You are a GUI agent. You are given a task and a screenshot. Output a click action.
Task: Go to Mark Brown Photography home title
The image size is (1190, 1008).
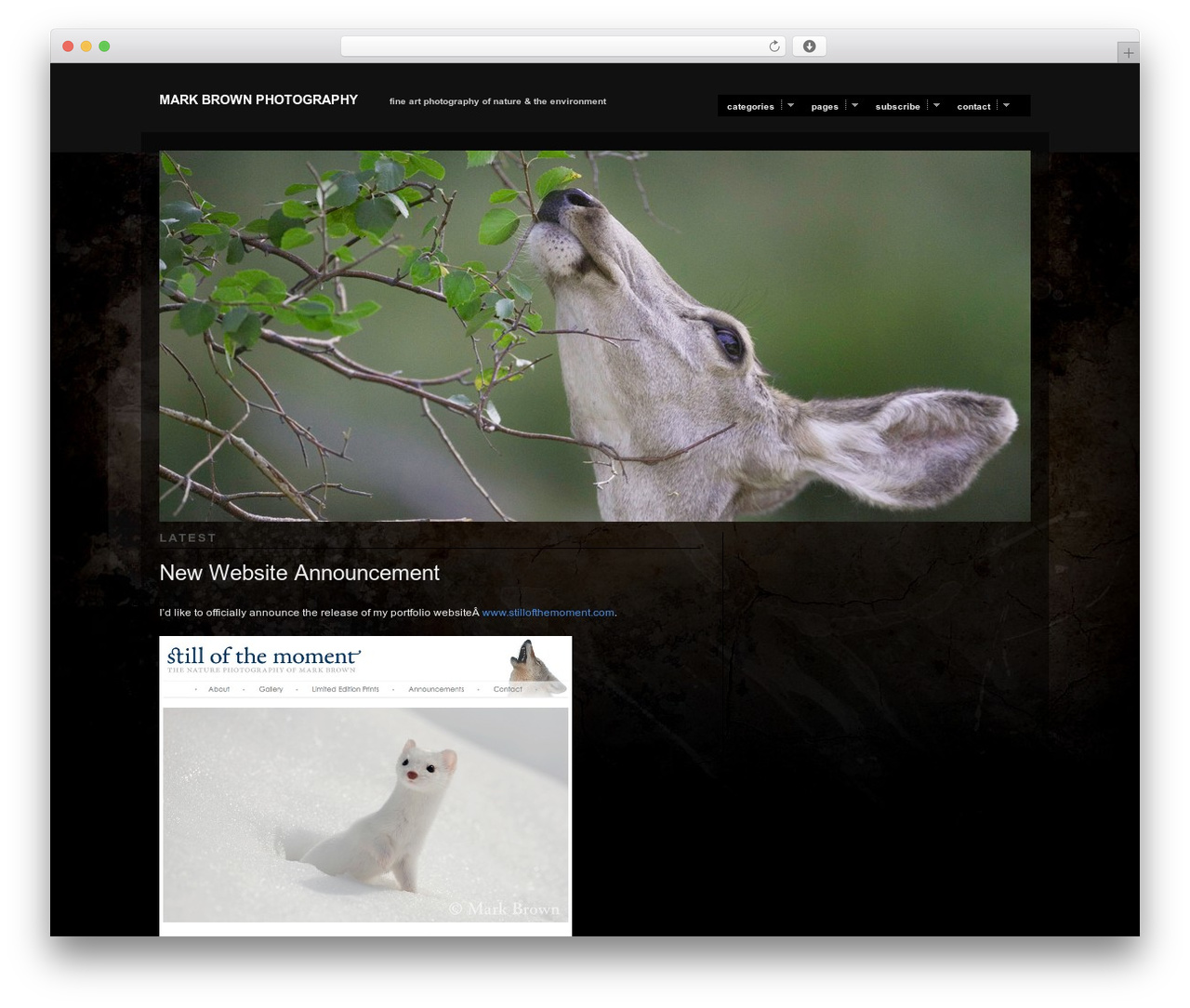tap(258, 99)
